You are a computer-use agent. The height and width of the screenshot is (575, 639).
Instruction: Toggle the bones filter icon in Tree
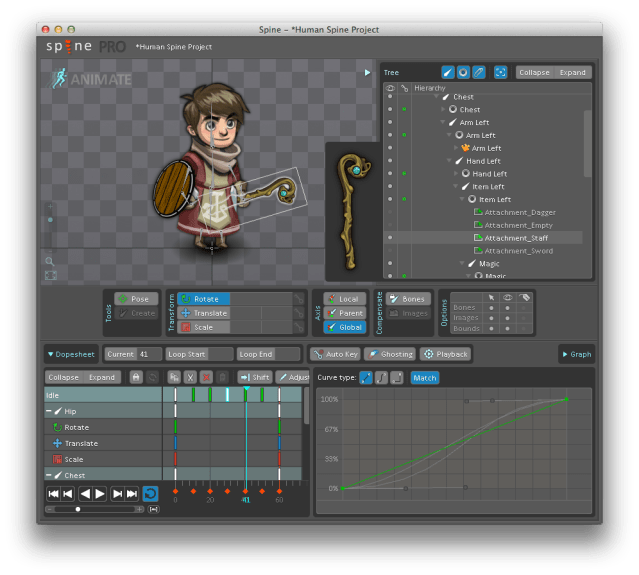coord(448,72)
